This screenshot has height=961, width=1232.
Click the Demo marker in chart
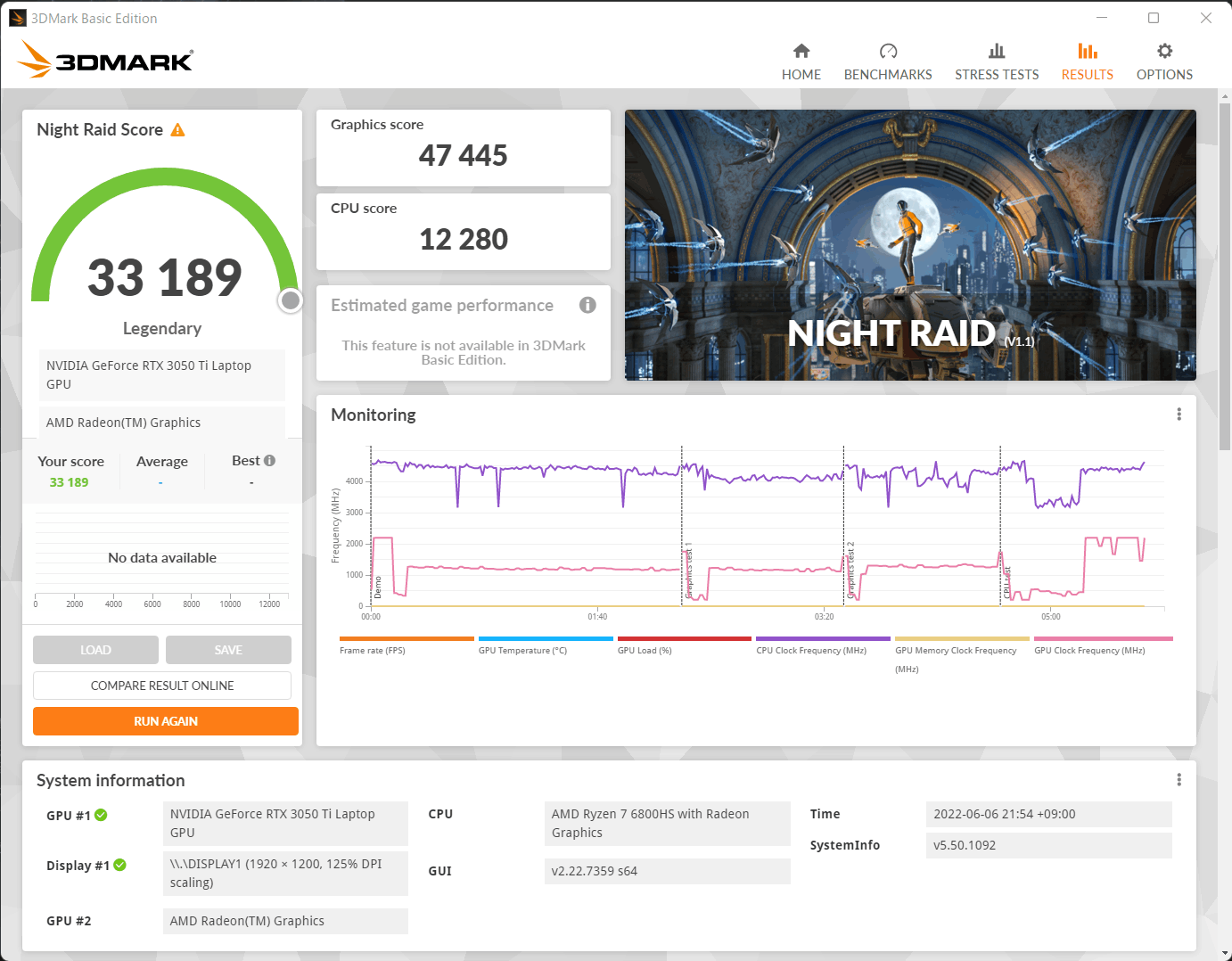point(377,587)
